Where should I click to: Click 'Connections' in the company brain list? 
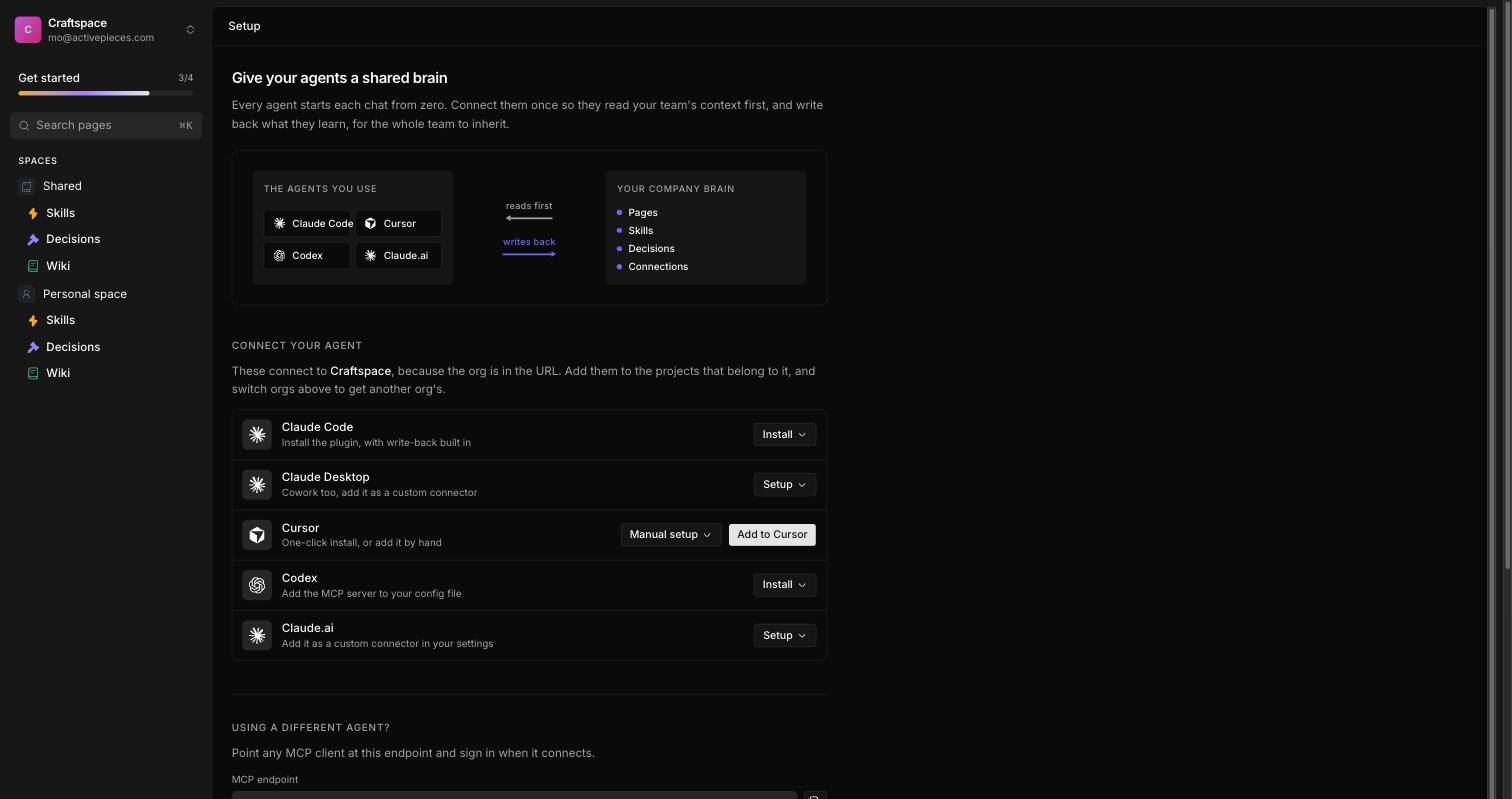tap(658, 266)
